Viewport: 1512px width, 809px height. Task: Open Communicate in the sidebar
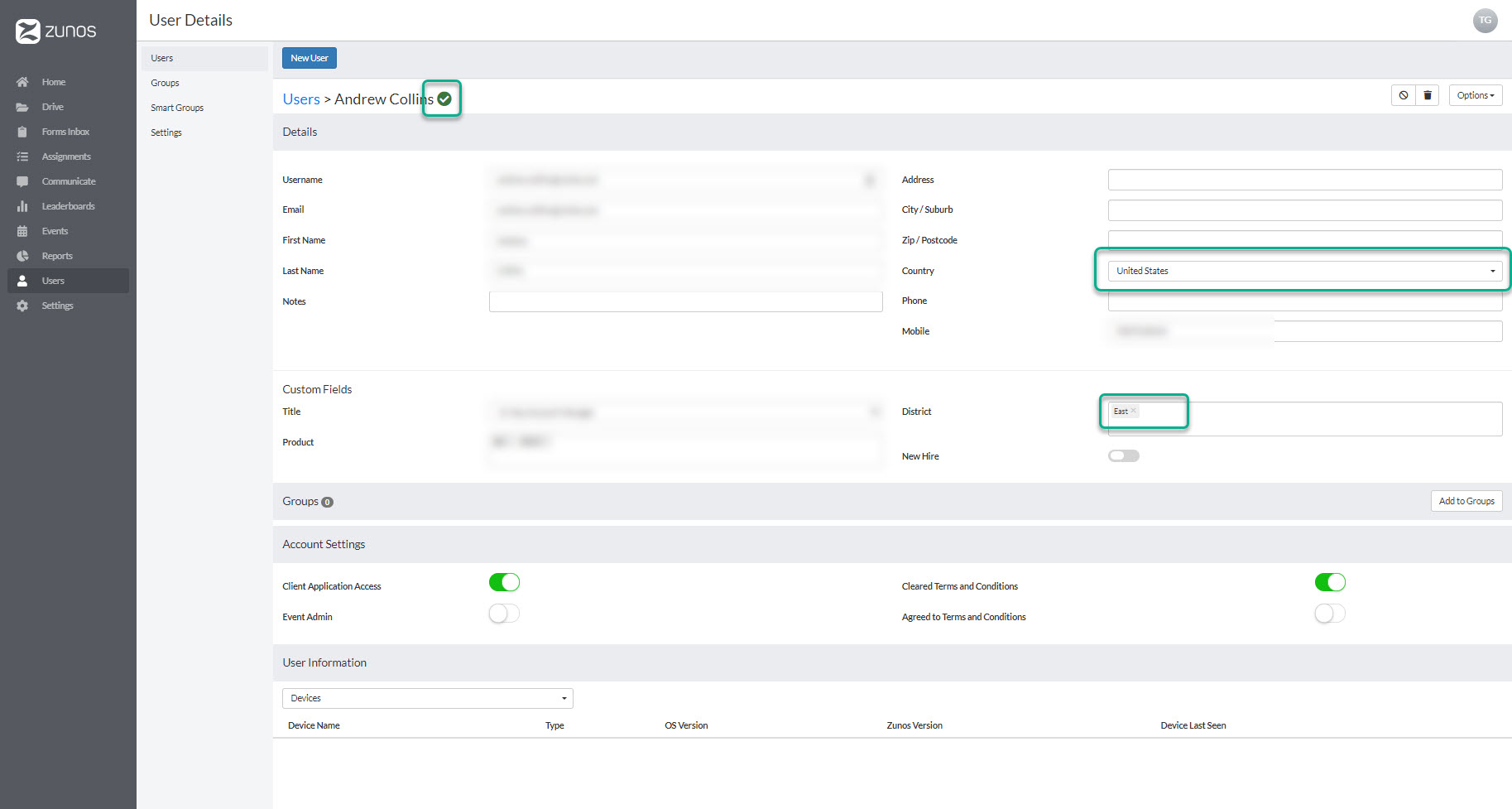(69, 181)
